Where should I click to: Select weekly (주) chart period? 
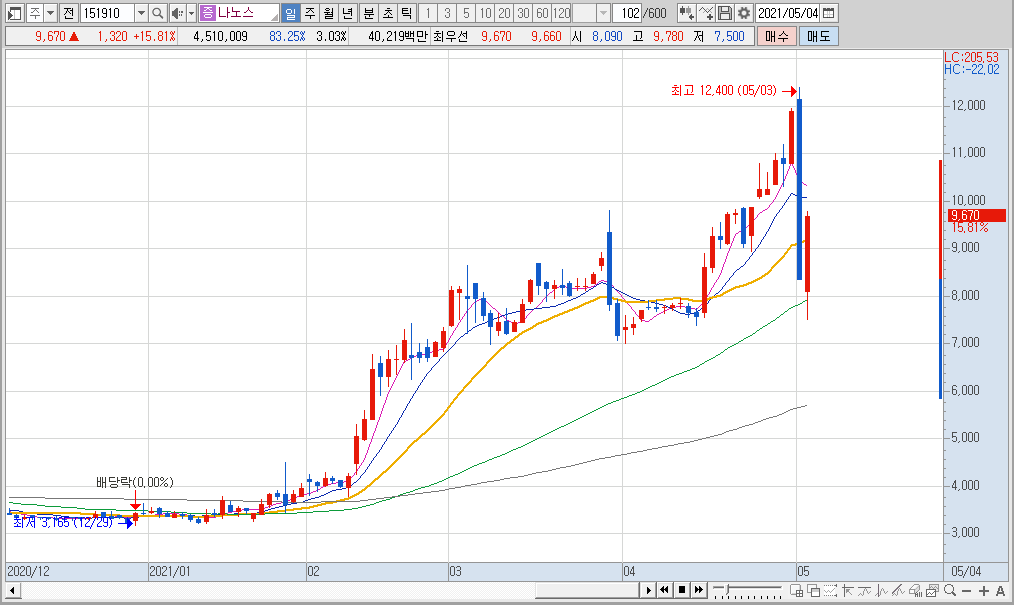(x=310, y=13)
